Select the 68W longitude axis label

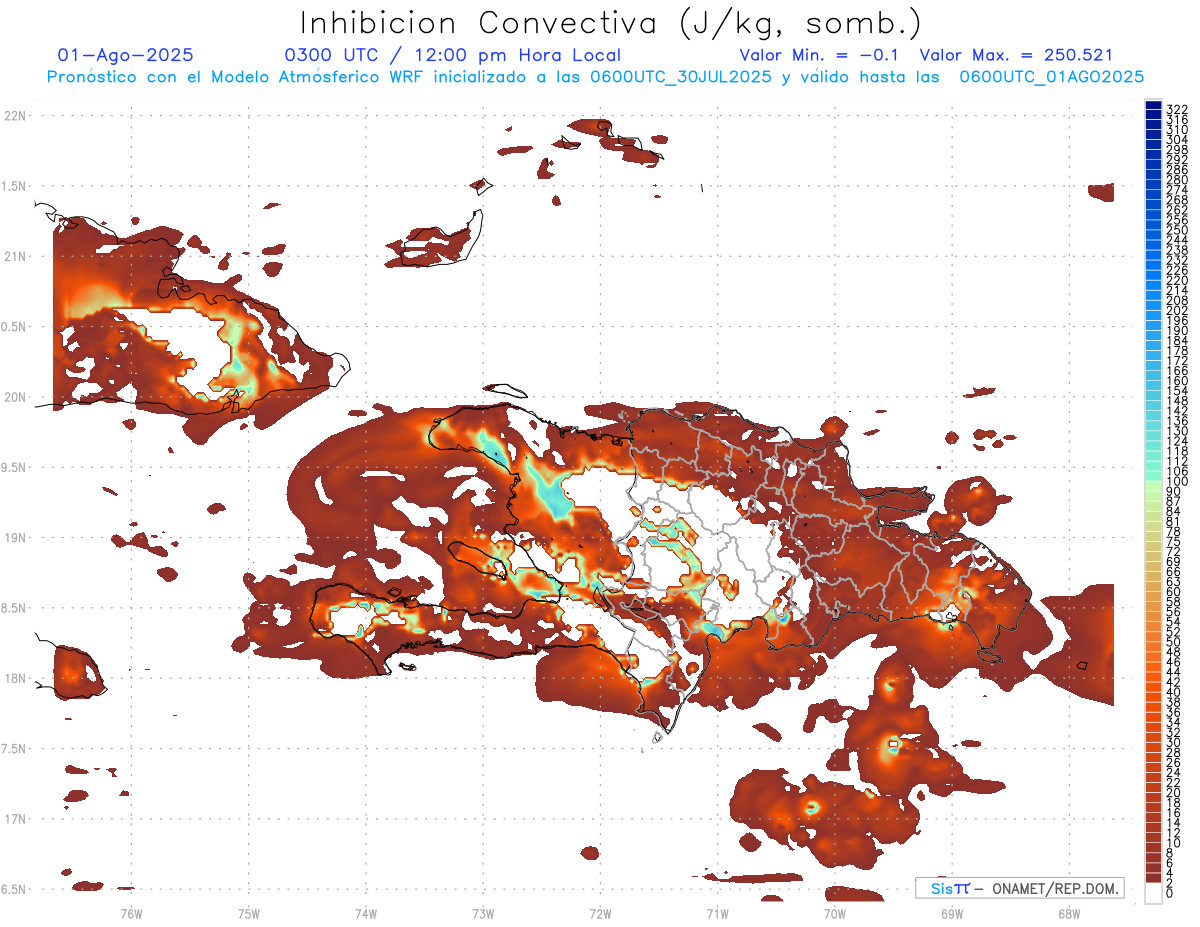tap(1068, 912)
